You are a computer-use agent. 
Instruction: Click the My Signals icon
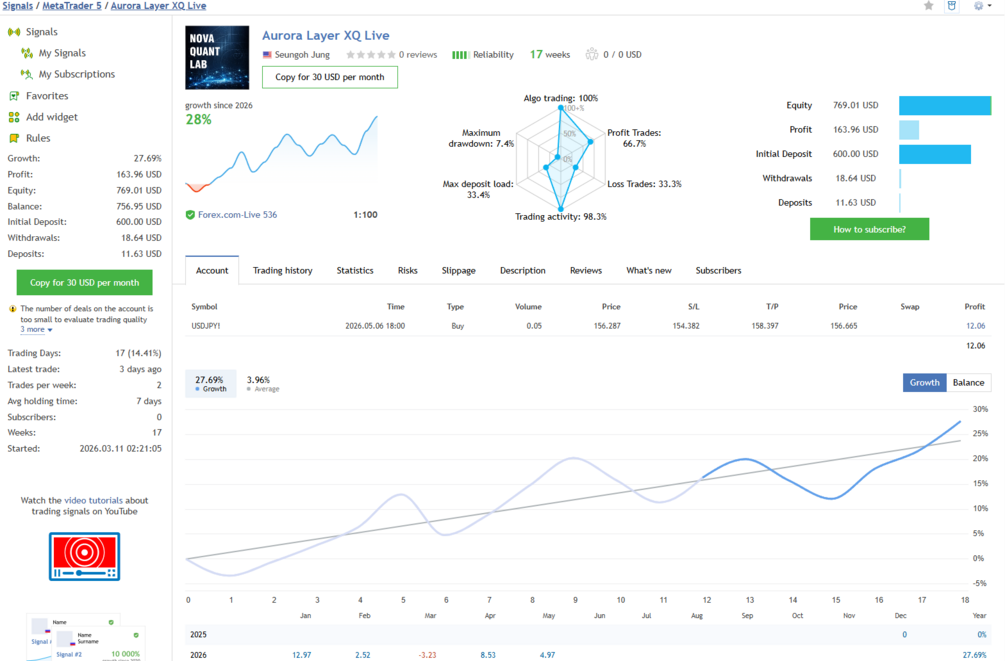(27, 53)
